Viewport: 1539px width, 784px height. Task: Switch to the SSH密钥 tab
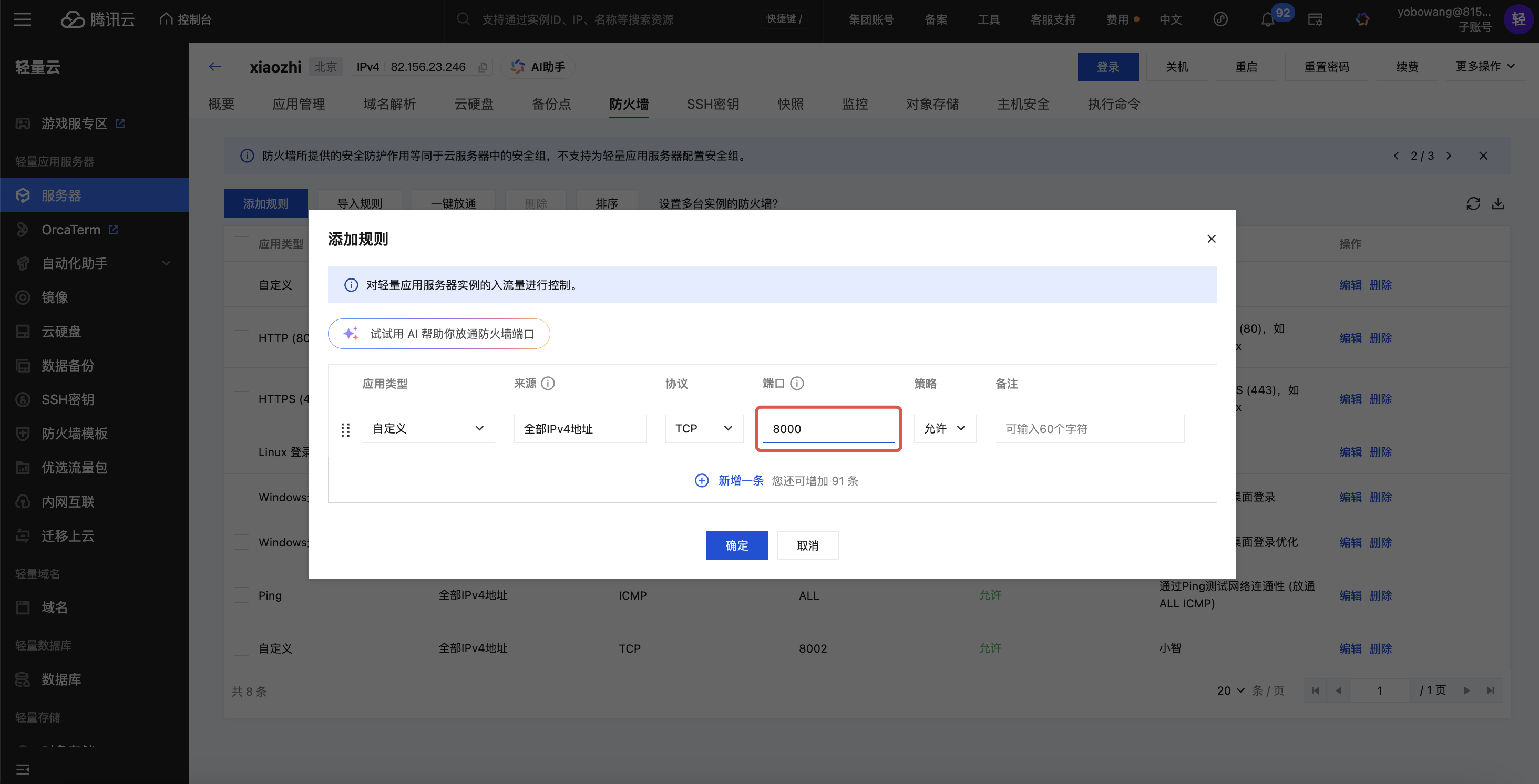pos(713,104)
